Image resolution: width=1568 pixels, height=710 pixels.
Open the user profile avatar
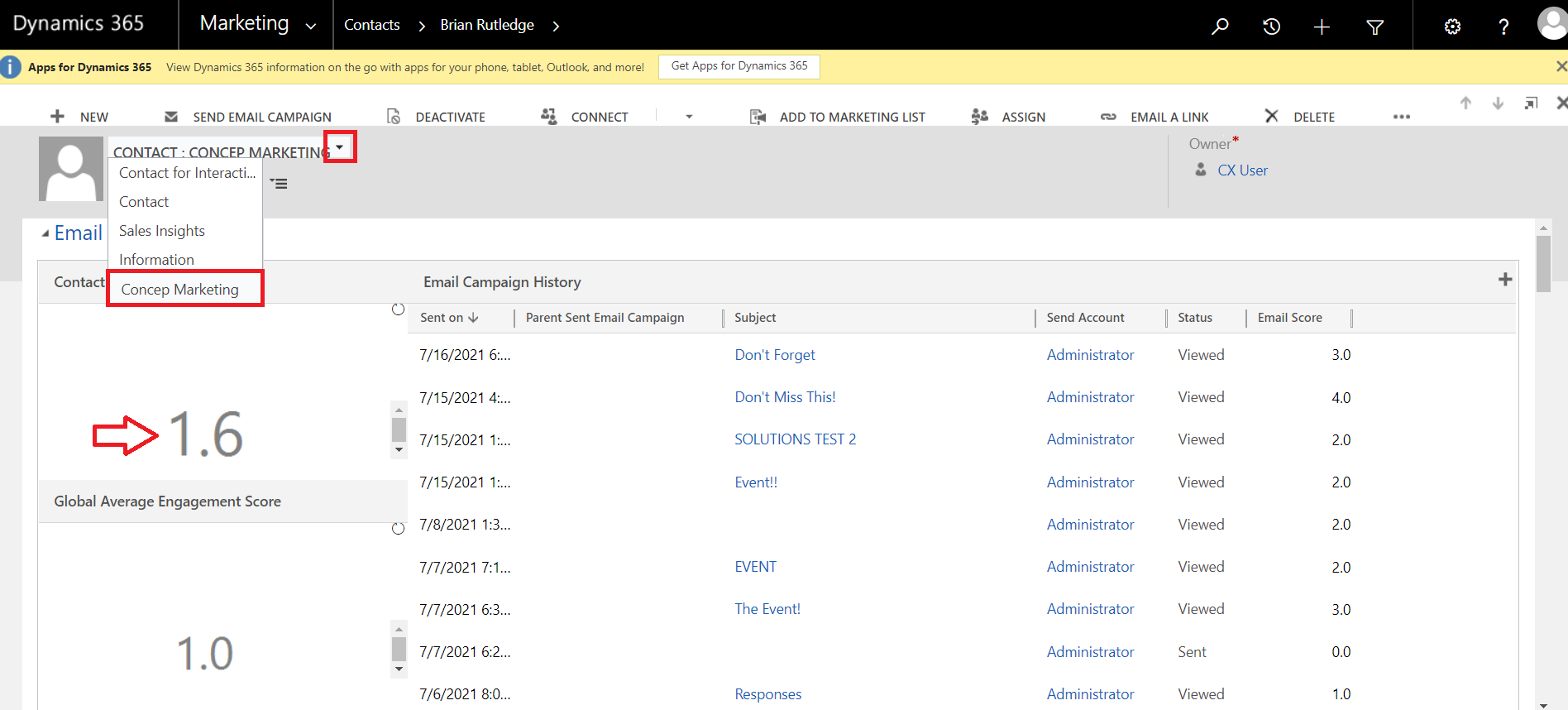coord(1552,23)
